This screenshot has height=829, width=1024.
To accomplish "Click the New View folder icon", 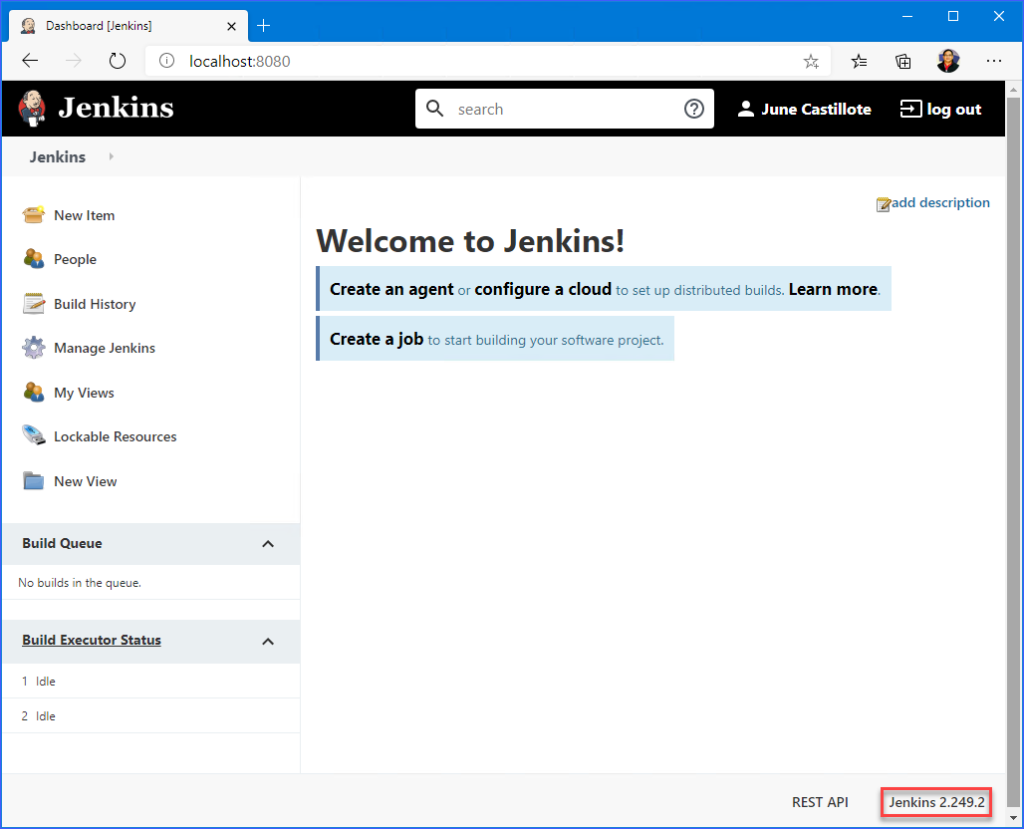I will point(34,481).
